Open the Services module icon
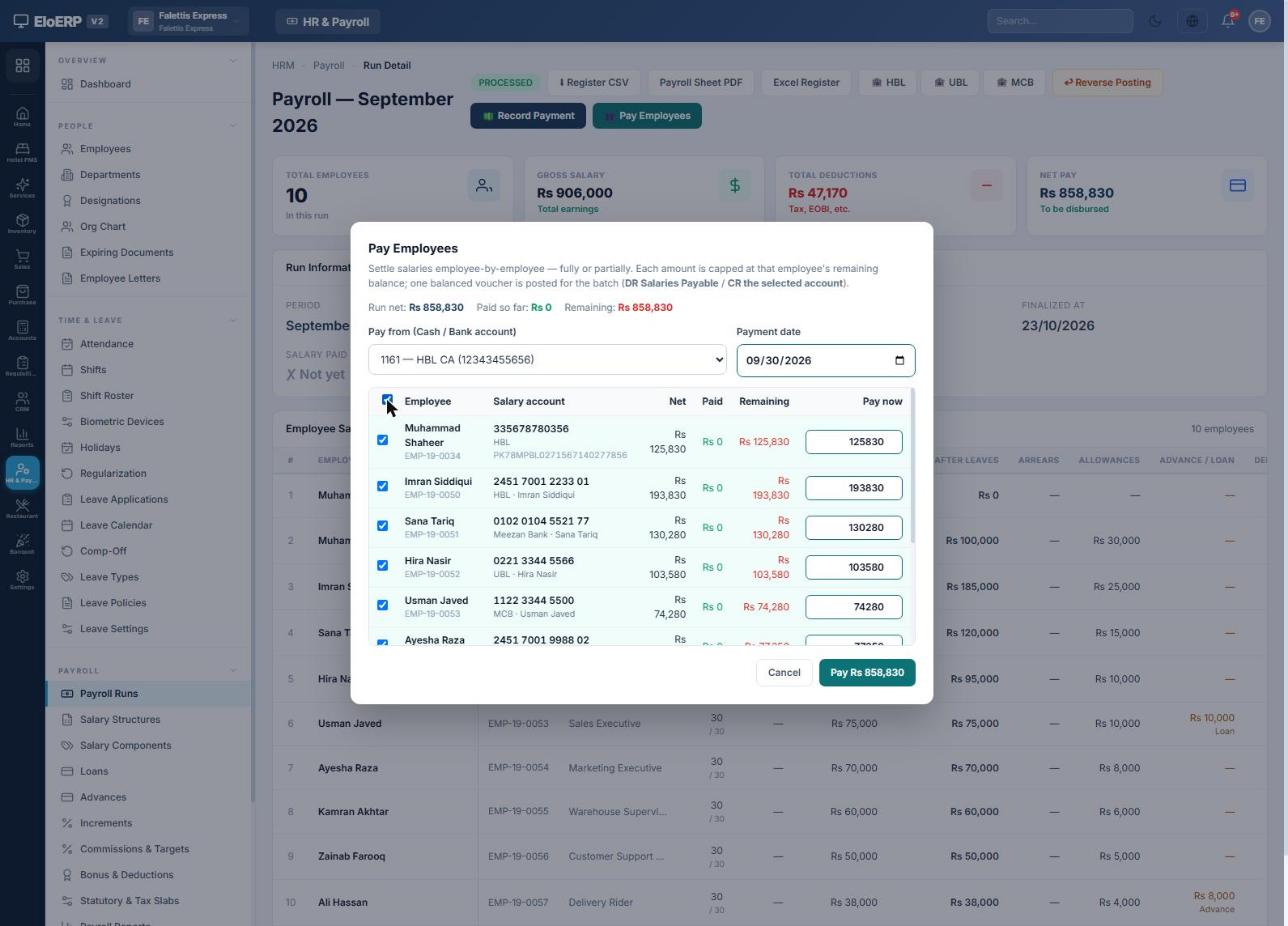The image size is (1288, 926). [22, 188]
